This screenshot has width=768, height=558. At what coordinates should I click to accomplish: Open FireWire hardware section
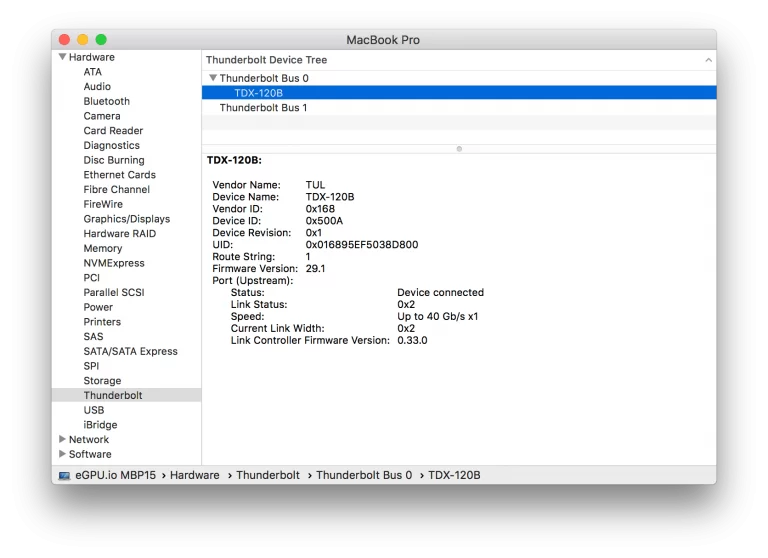coord(103,204)
